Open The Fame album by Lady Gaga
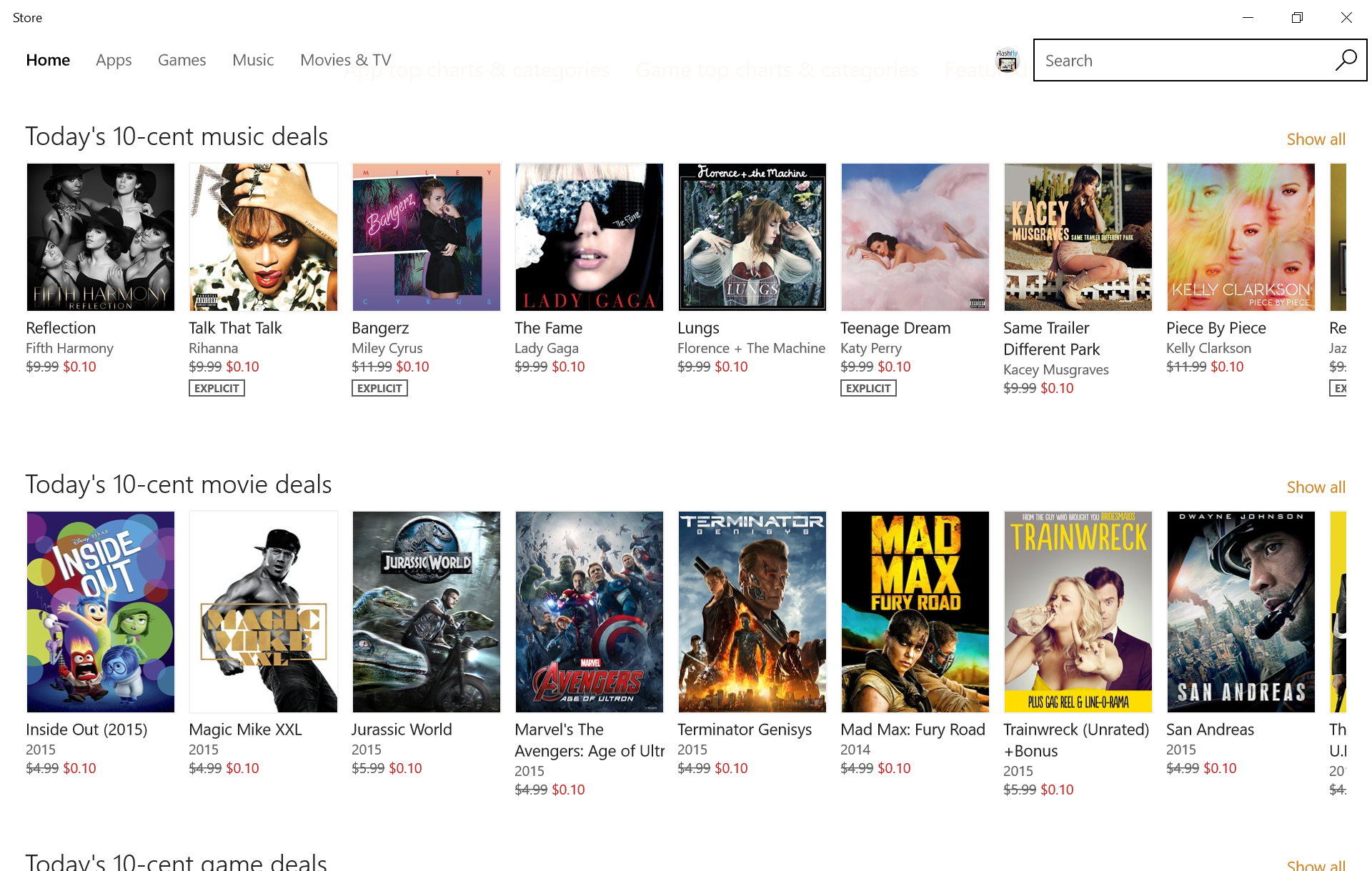 point(590,237)
